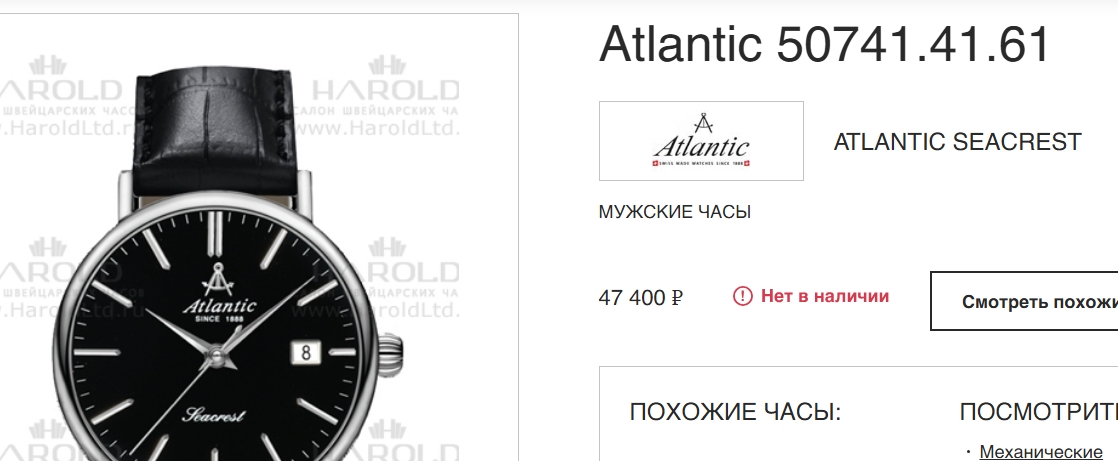
Task: Click the МУЖСКИЕ ЧАСЫ category label
Action: coord(675,212)
